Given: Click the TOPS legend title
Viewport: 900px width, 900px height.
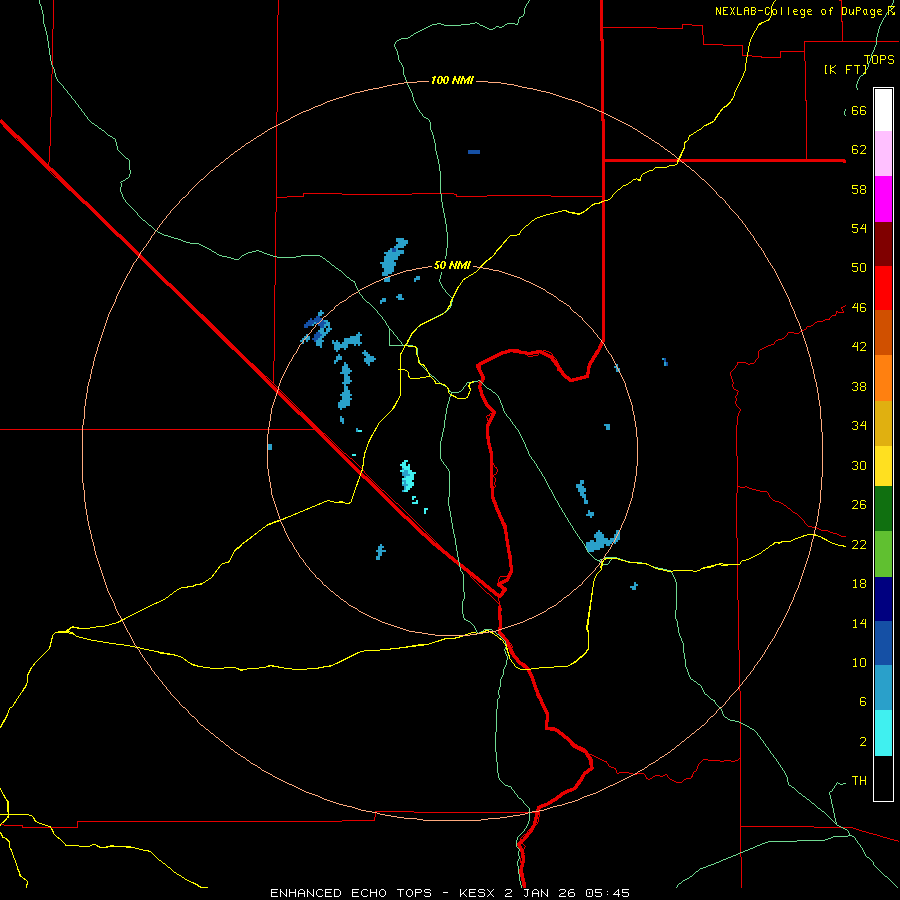Looking at the screenshot, I should coord(879,59).
